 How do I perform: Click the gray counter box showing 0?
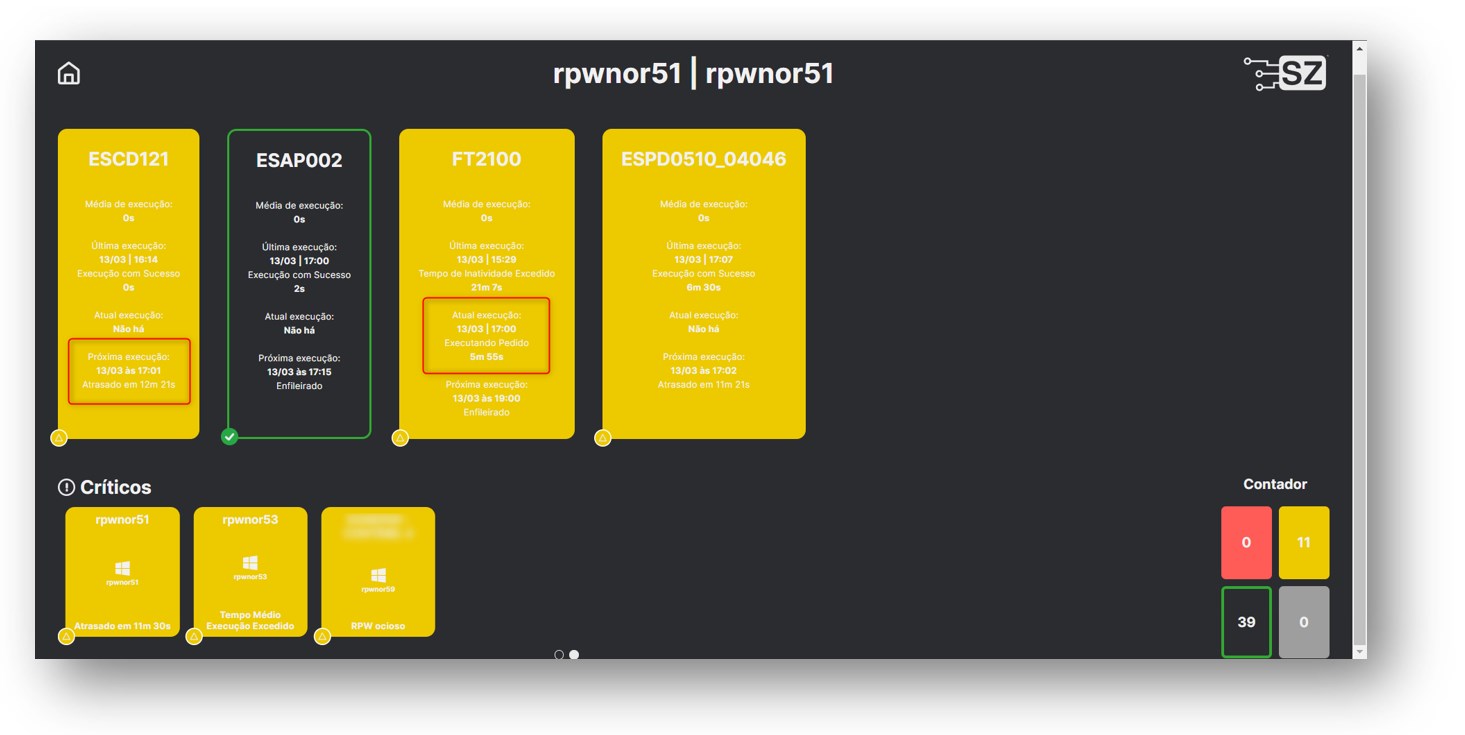click(1303, 622)
